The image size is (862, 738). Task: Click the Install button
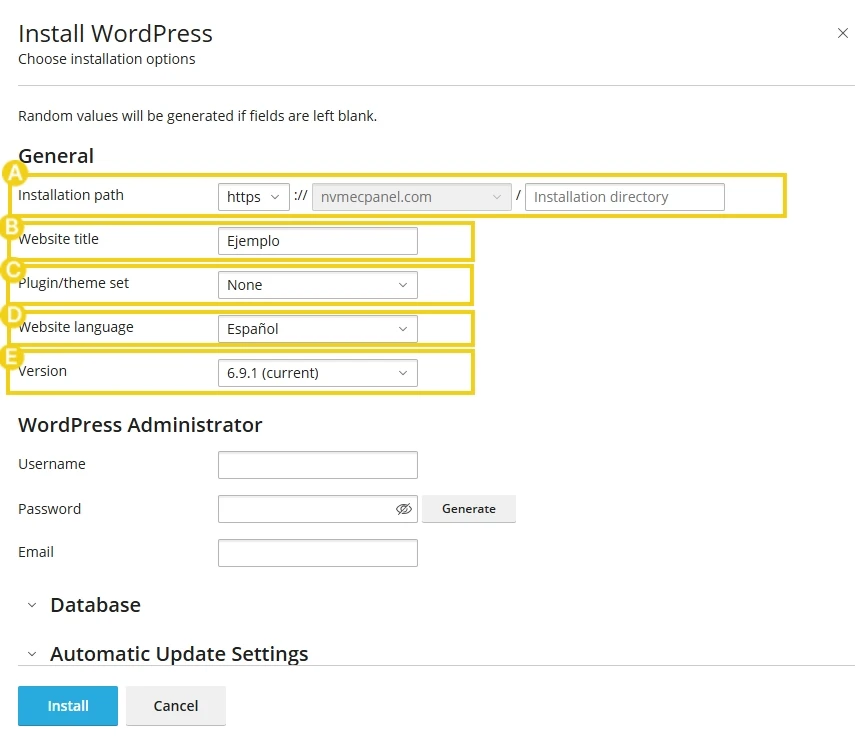[x=67, y=705]
